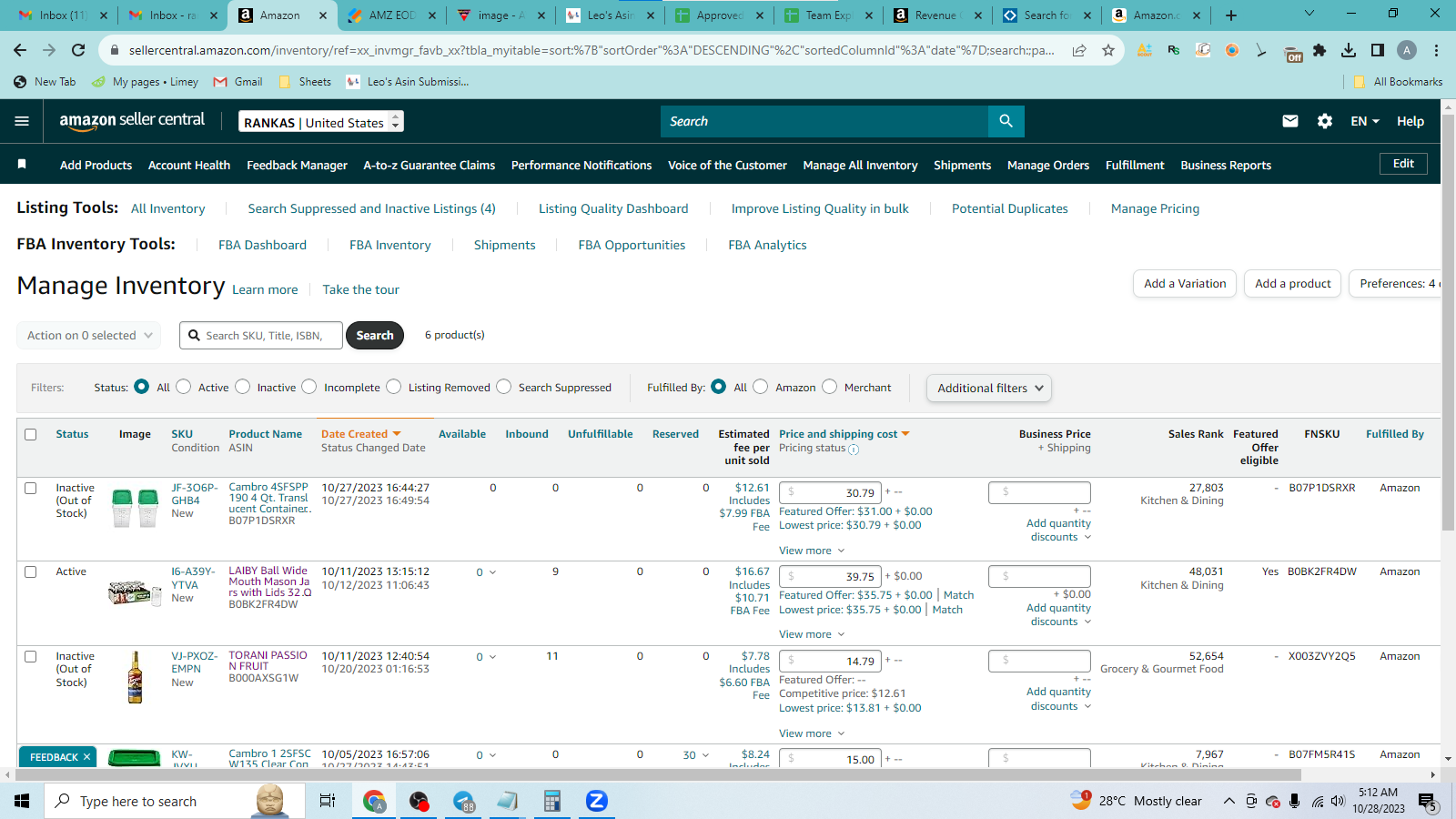Switch to the AMZ EOD browser tab

tap(393, 15)
